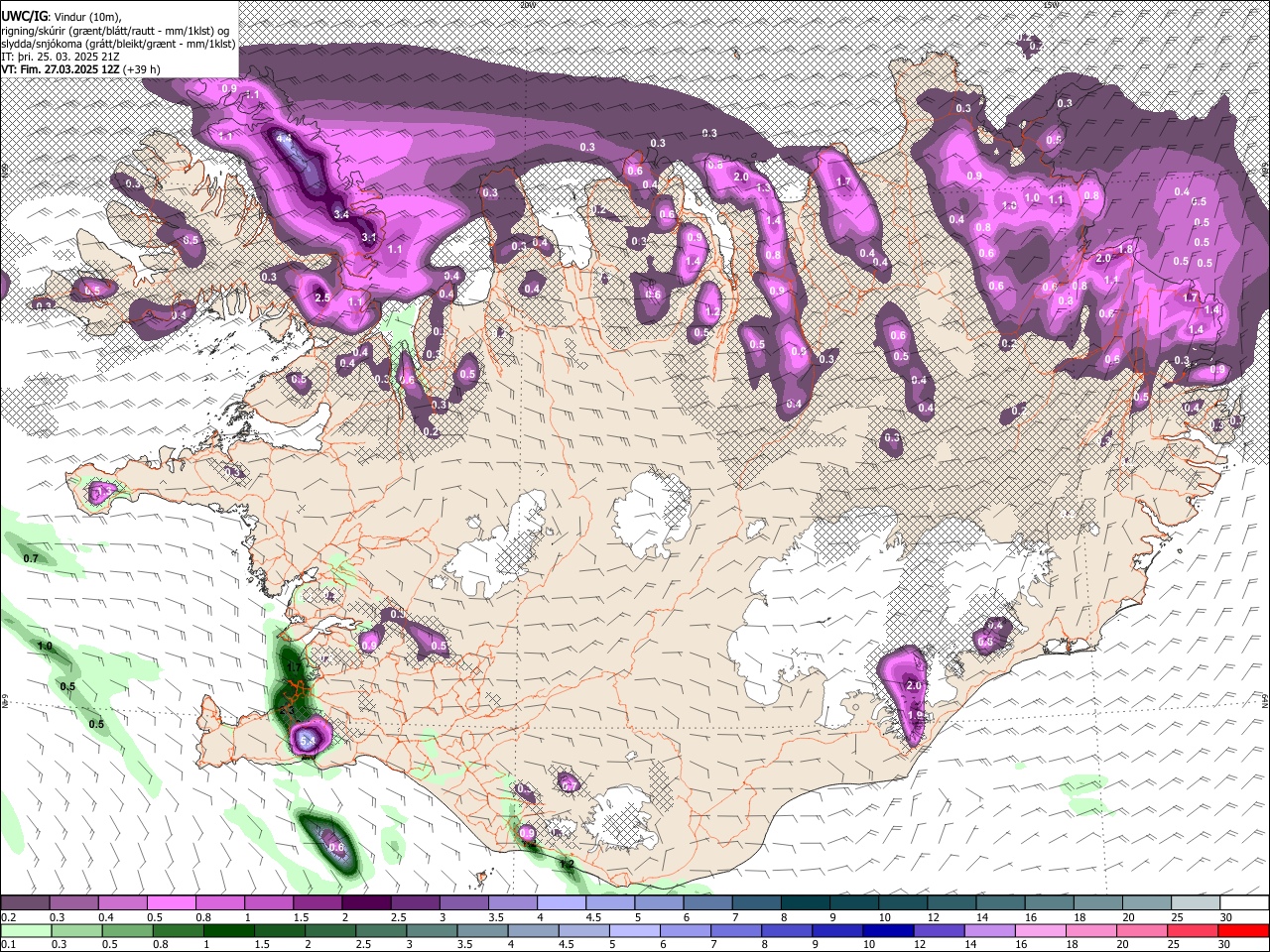
Task: Click the light purple 14–16 rain legend swatch
Action: pos(988,930)
